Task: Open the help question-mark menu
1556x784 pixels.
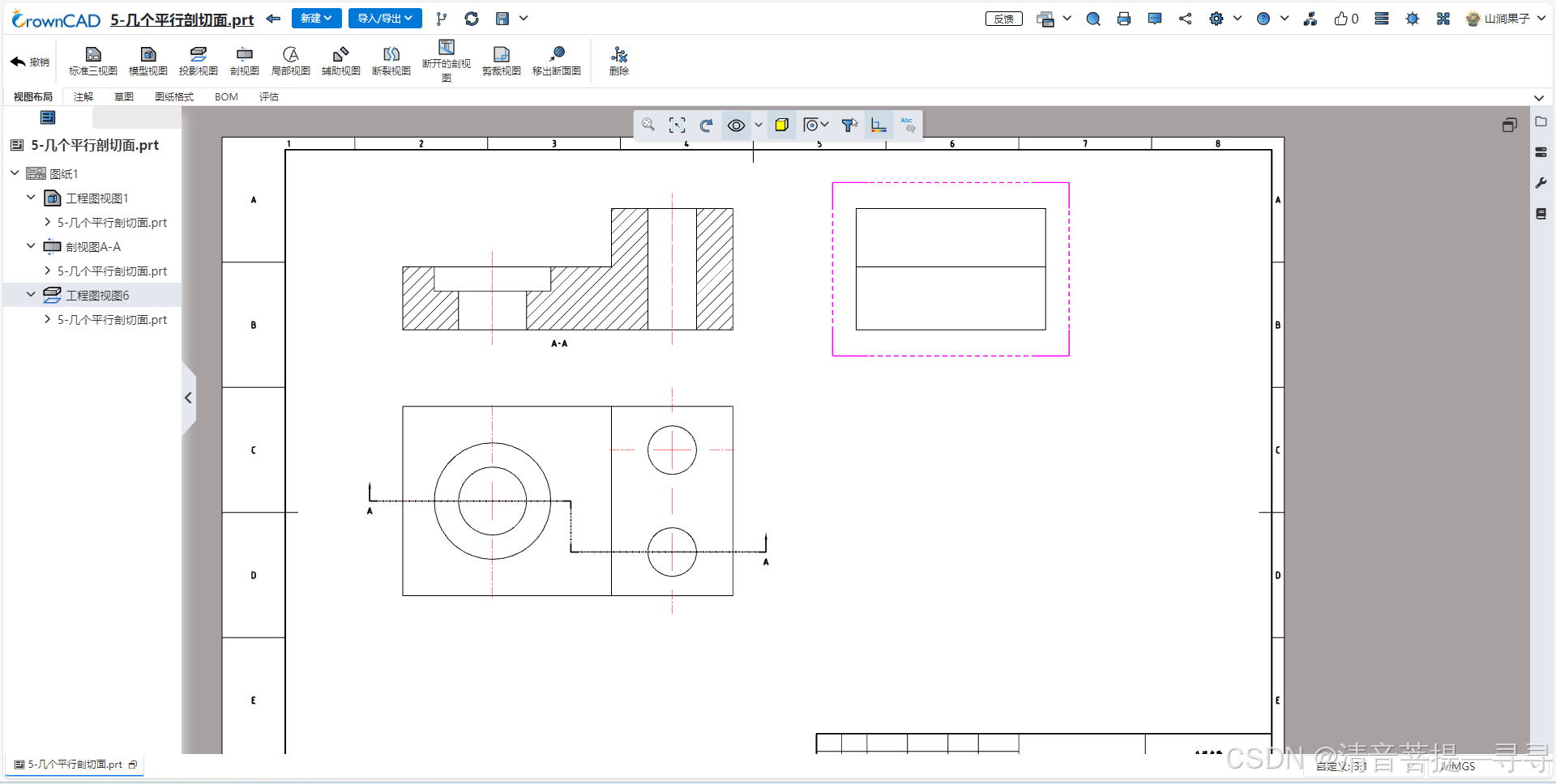Action: (x=1263, y=19)
